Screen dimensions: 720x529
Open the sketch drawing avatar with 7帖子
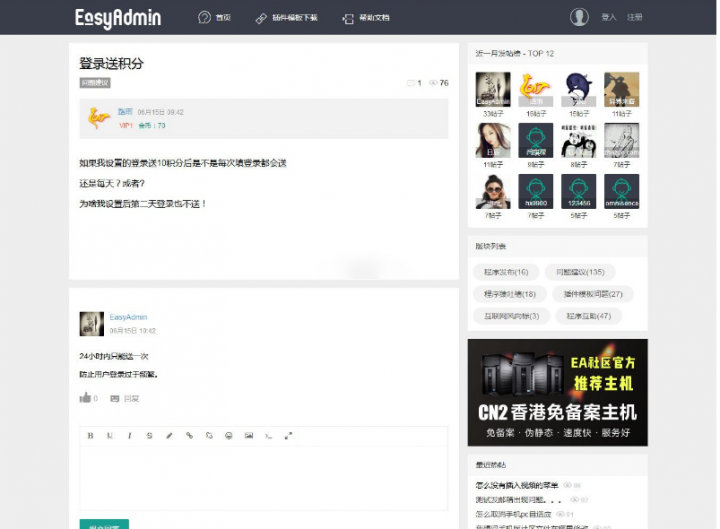pos(621,140)
